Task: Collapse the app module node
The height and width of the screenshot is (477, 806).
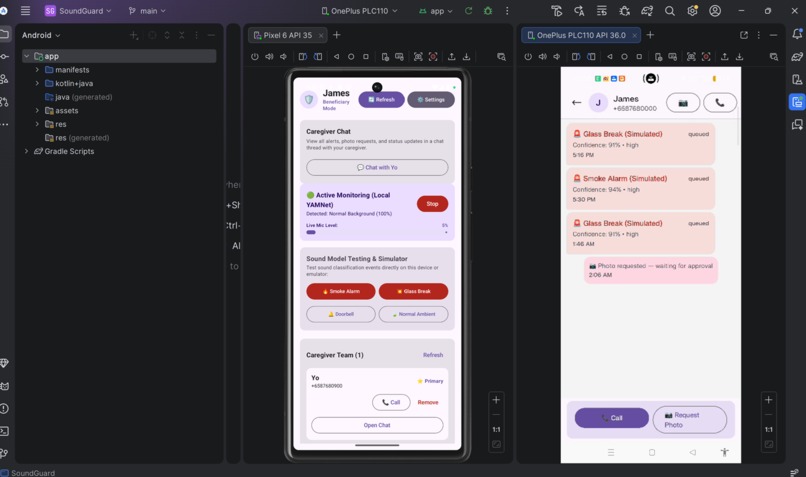Action: click(26, 56)
